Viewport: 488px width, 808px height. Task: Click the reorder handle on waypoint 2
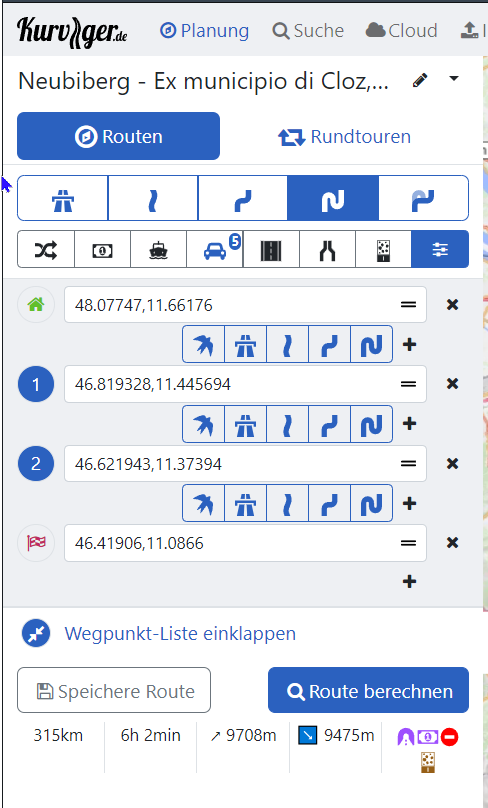pos(408,464)
